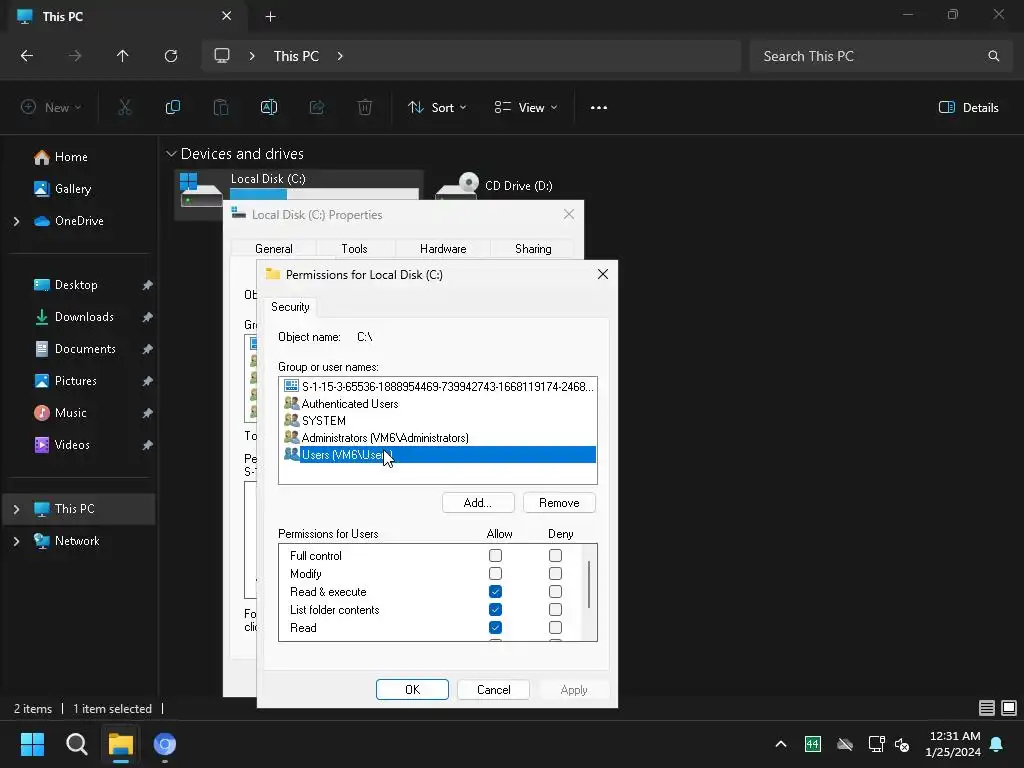The width and height of the screenshot is (1024, 768).
Task: Collapse Devices and drives group
Action: [x=171, y=154]
